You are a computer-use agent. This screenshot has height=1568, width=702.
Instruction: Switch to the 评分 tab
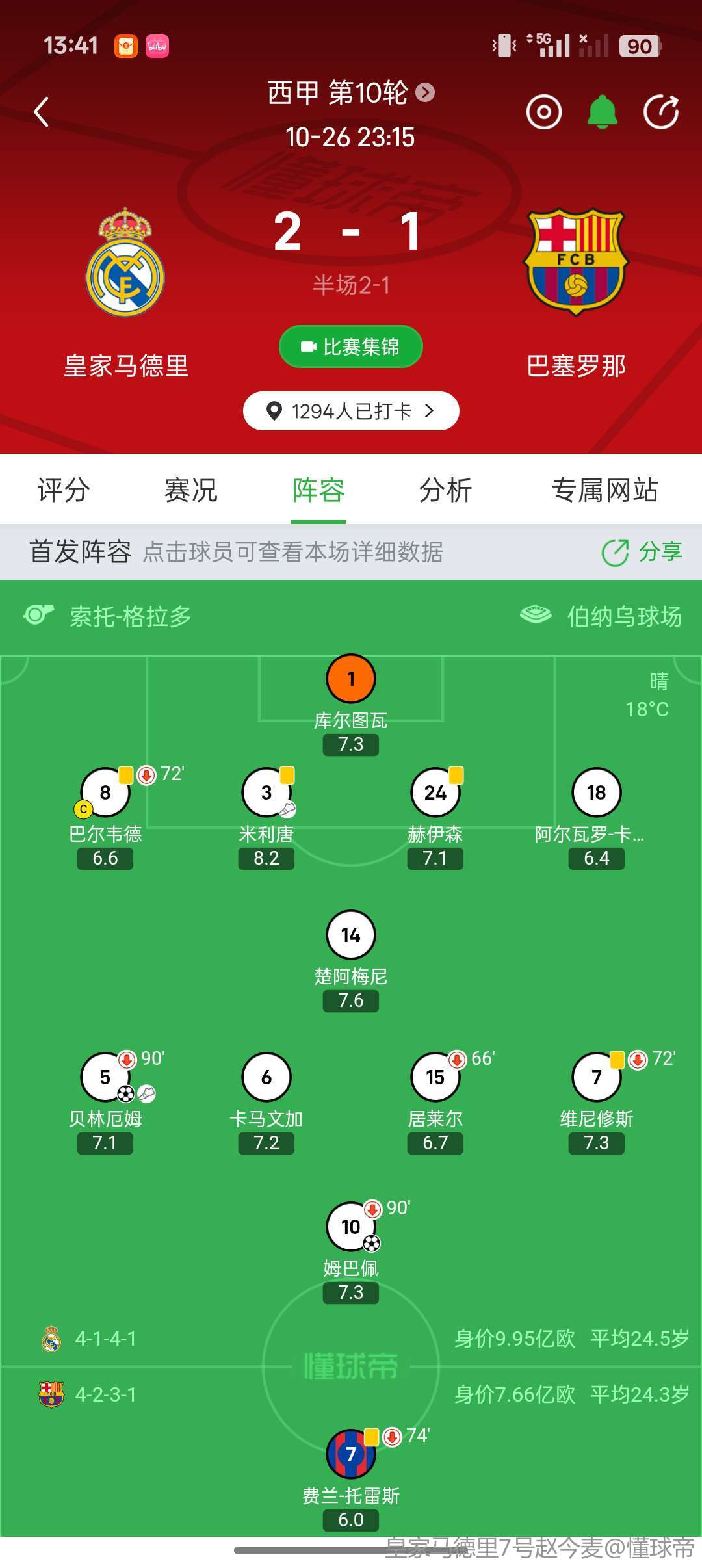(63, 490)
